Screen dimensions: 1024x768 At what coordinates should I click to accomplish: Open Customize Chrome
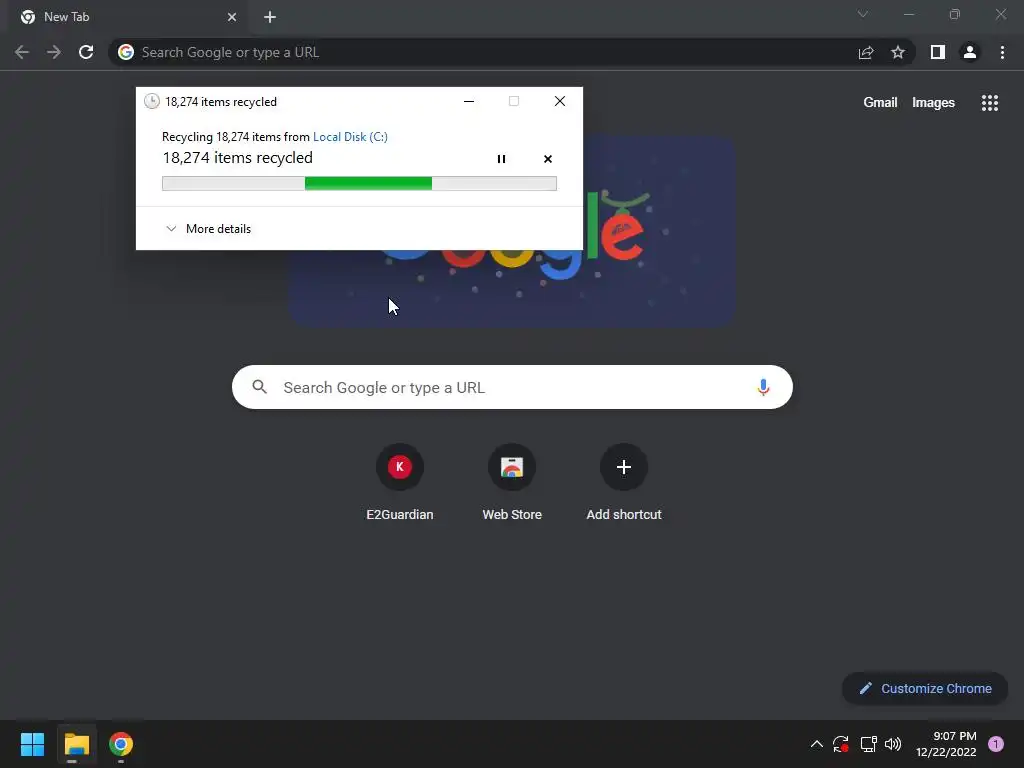tap(925, 688)
